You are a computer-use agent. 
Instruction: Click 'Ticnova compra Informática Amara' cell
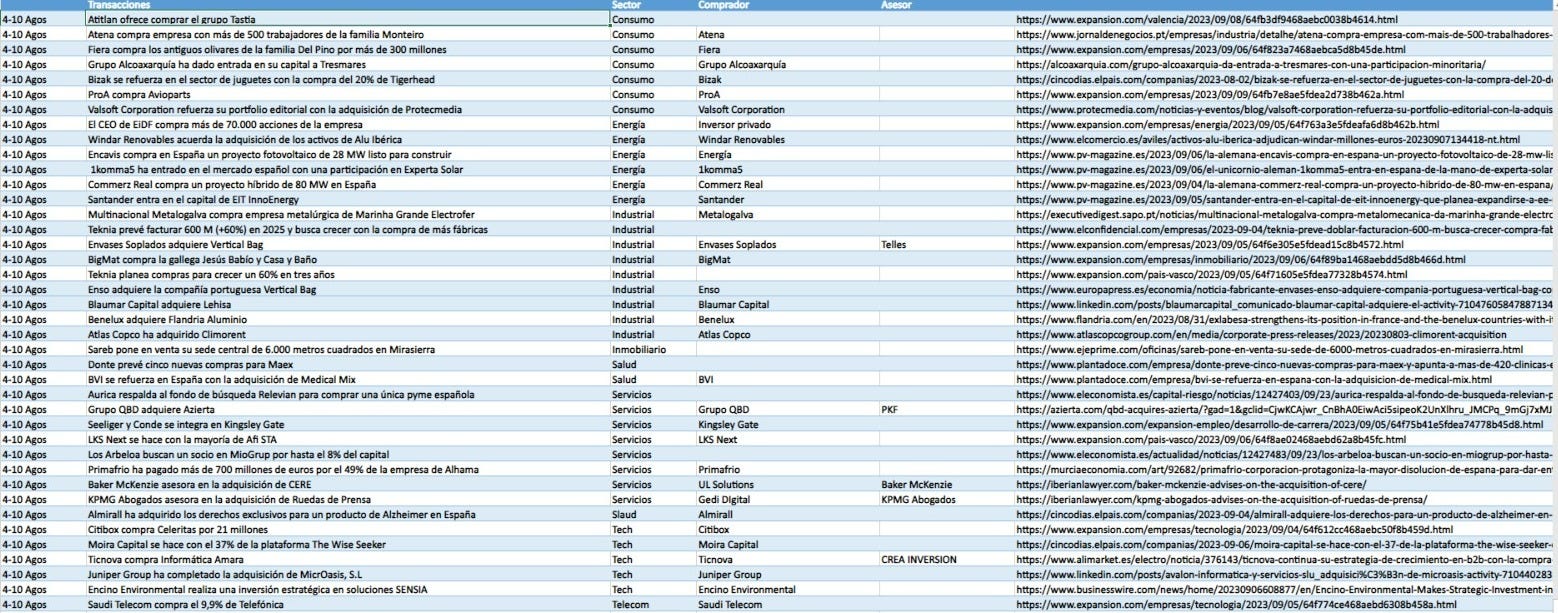[x=347, y=559]
